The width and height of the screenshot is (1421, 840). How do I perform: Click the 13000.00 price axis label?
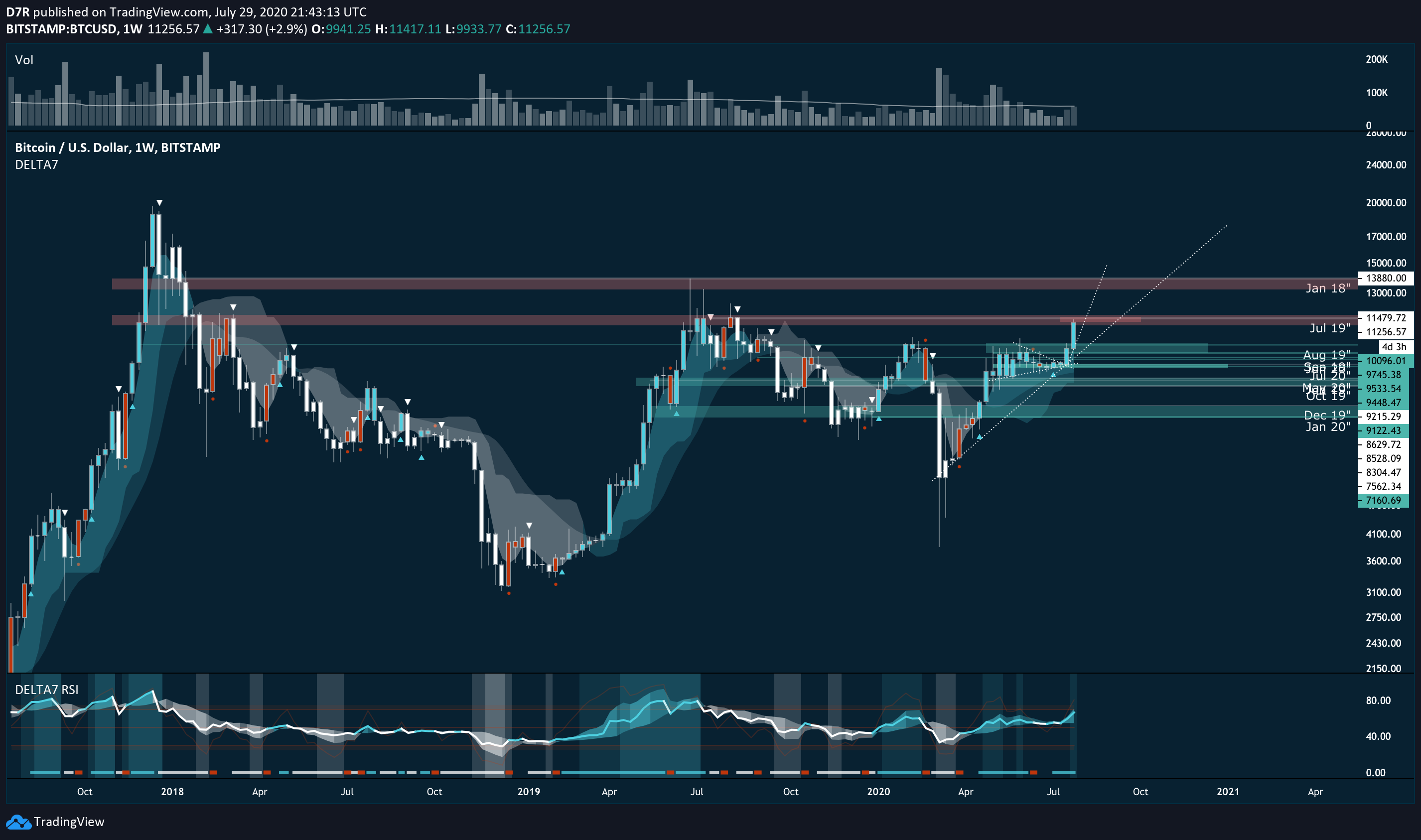pyautogui.click(x=1386, y=292)
